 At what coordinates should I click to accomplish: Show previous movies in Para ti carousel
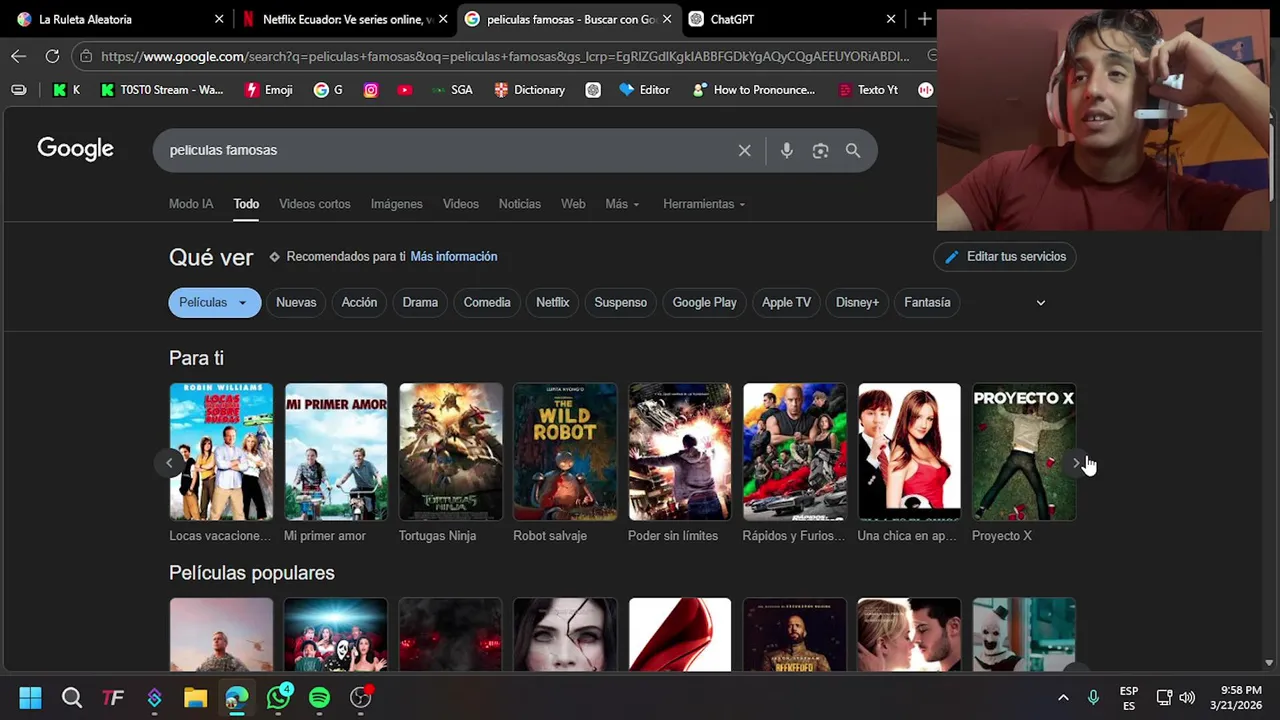point(169,463)
